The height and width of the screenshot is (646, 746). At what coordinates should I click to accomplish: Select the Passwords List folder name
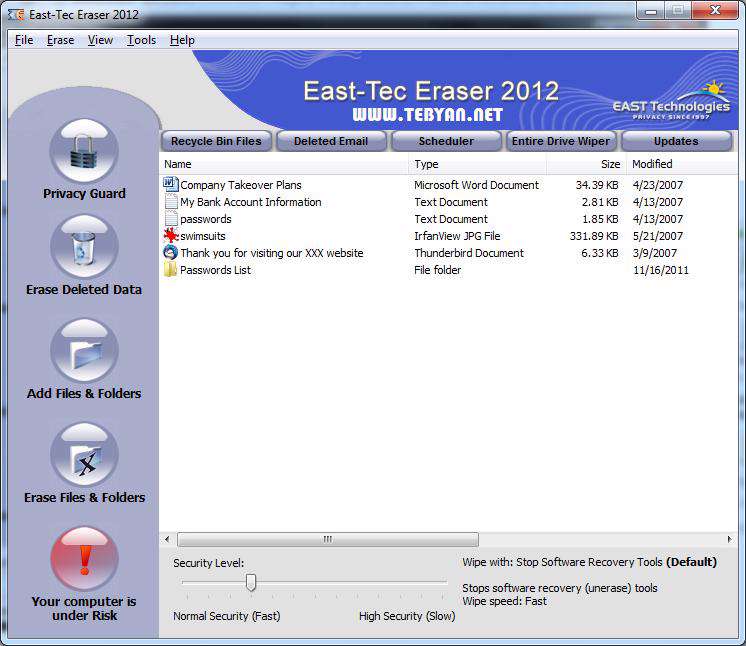coord(215,270)
